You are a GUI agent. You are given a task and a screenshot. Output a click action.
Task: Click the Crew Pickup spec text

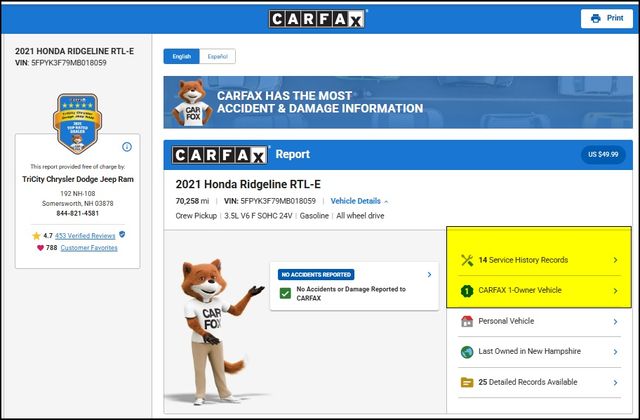[196, 216]
